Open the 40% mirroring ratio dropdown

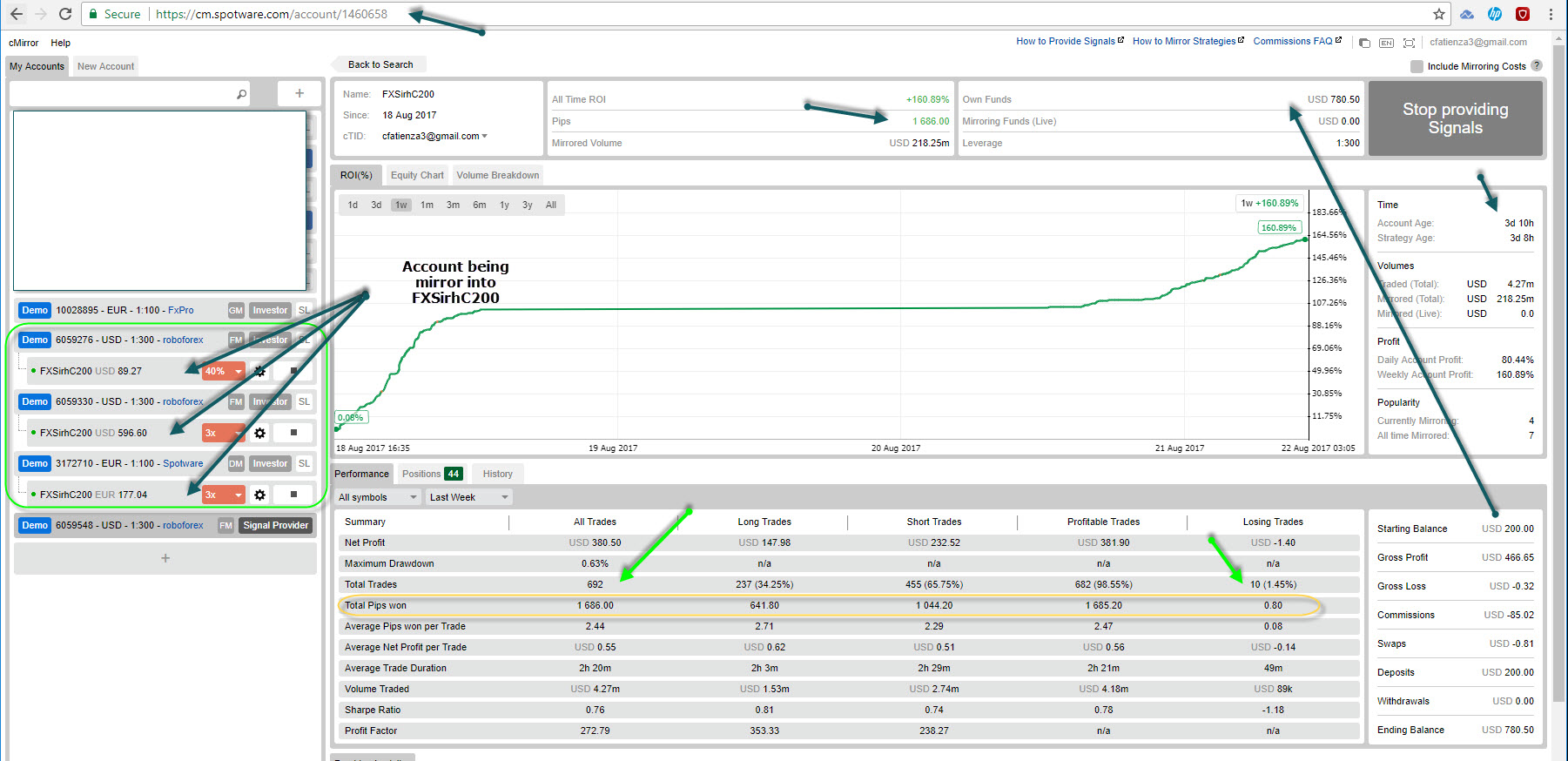click(224, 371)
